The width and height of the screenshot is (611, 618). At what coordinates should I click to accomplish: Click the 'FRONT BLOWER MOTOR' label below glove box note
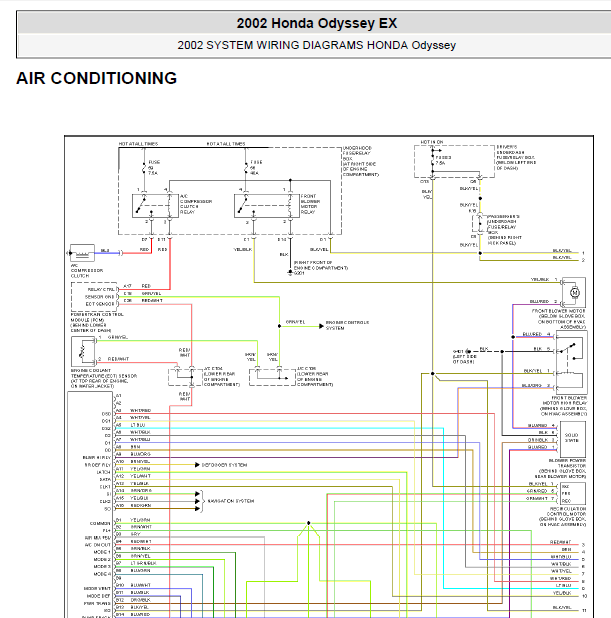pos(559,311)
